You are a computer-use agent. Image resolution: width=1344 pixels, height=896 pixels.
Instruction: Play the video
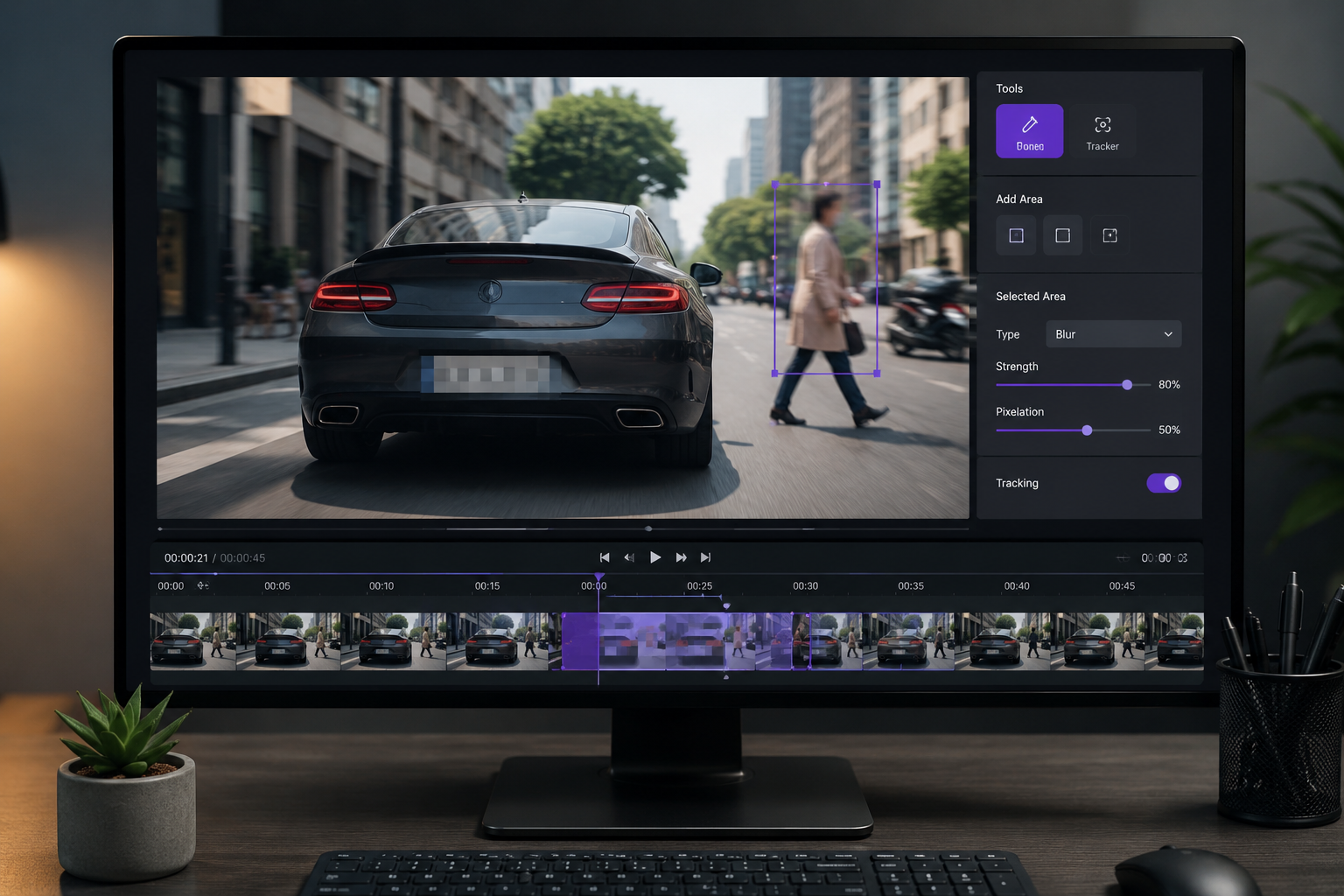pos(655,557)
